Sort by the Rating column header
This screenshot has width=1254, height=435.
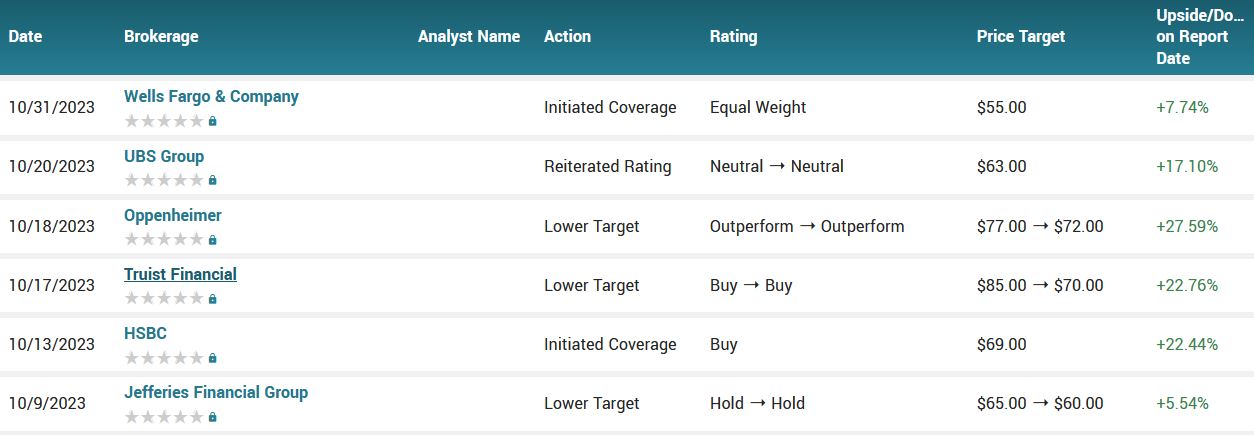[x=733, y=36]
